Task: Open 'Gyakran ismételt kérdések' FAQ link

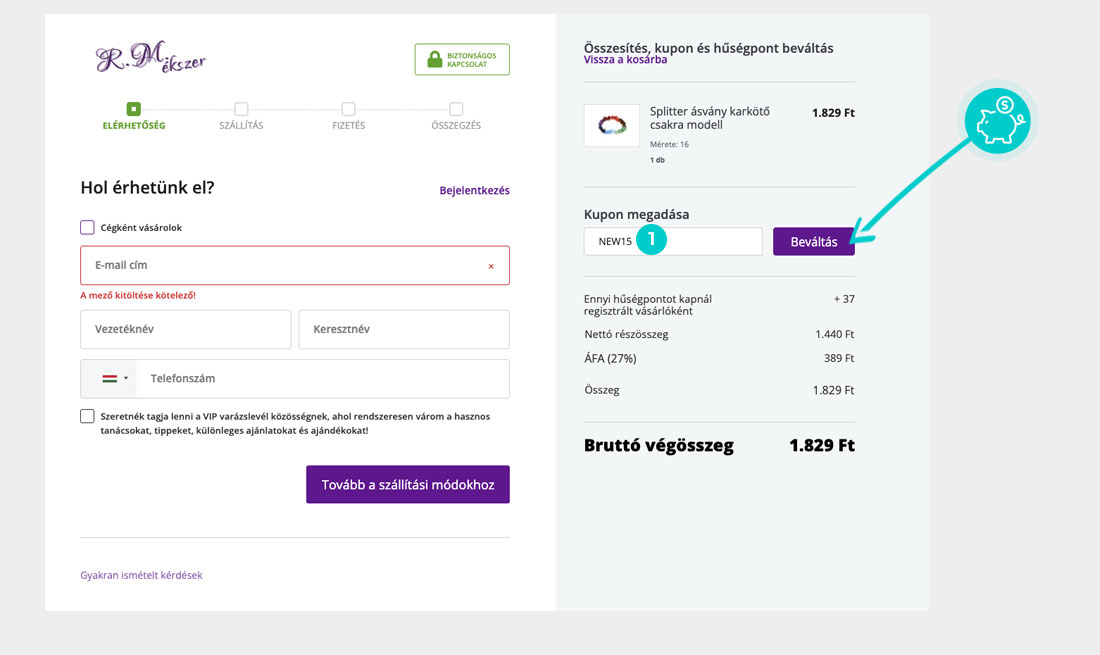Action: pos(141,575)
